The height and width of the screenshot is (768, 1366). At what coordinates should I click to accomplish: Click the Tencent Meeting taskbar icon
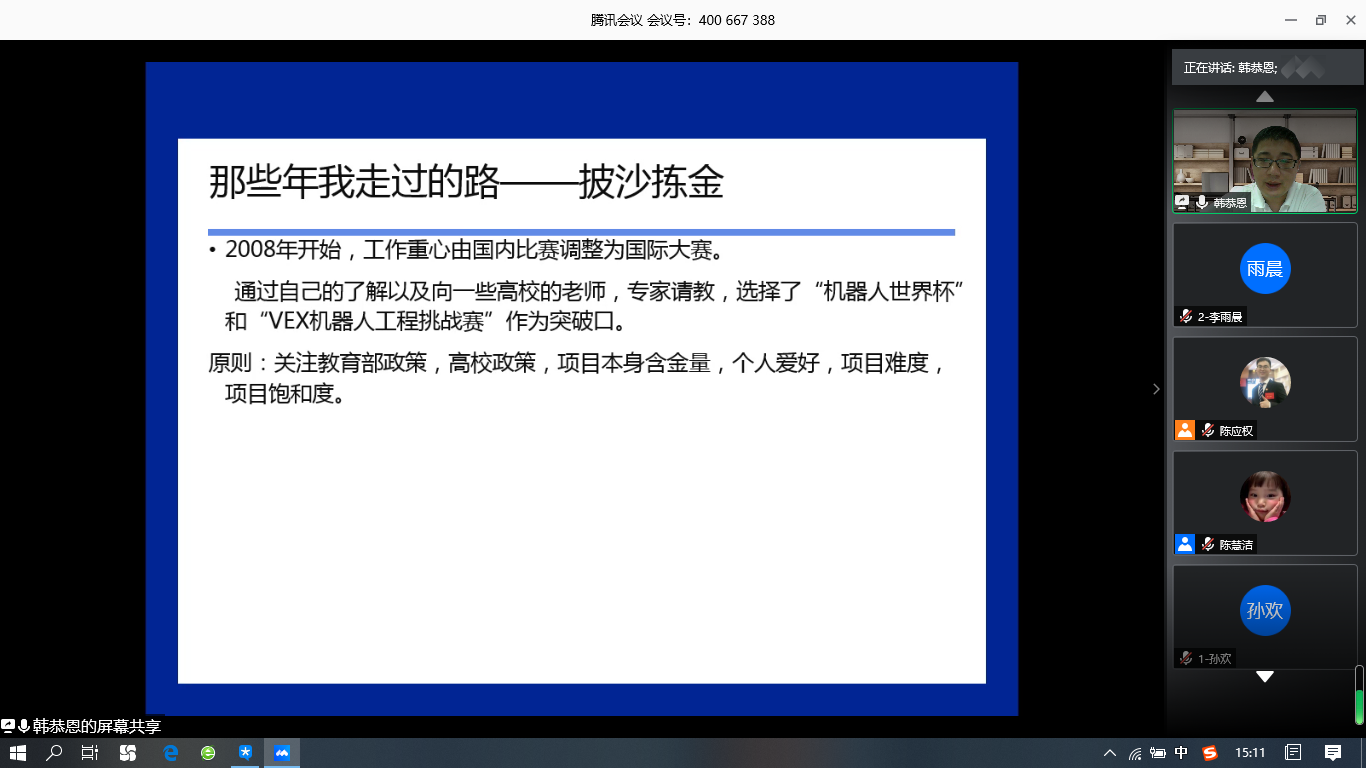click(282, 753)
